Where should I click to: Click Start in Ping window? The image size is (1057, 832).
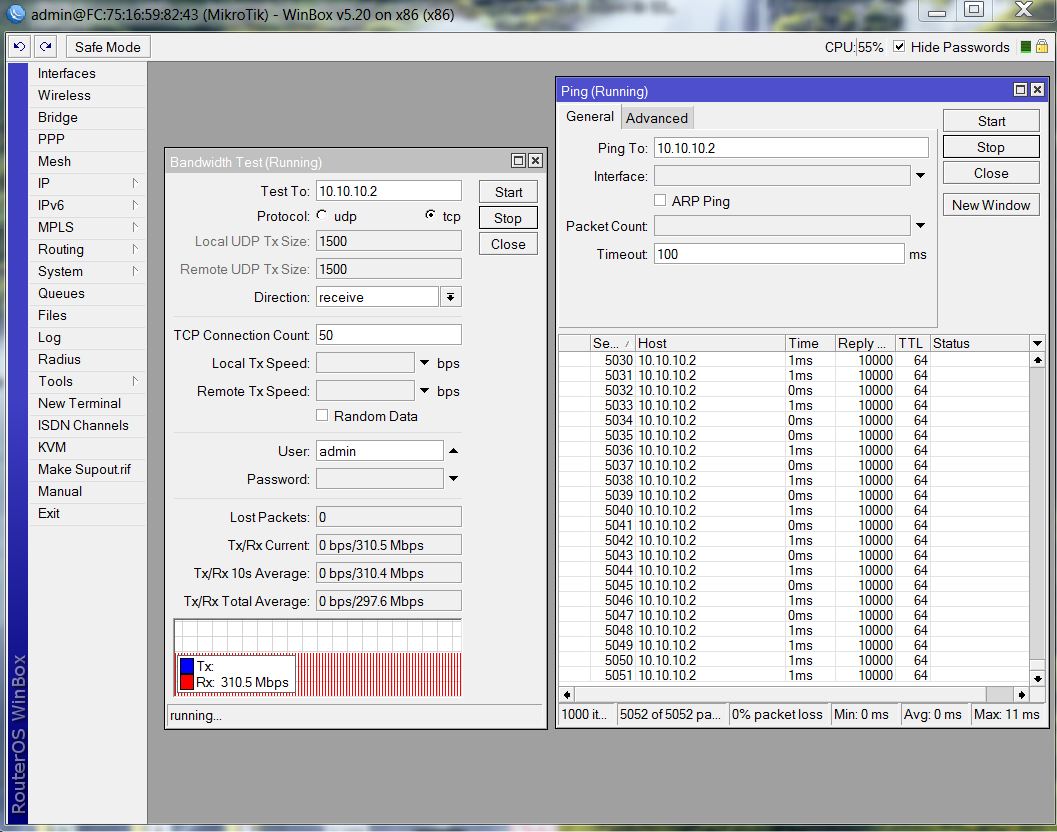991,121
